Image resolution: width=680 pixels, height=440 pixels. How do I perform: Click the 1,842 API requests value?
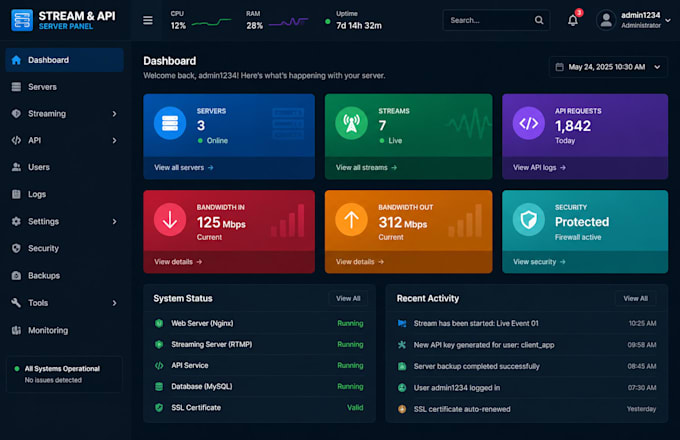click(x=572, y=126)
